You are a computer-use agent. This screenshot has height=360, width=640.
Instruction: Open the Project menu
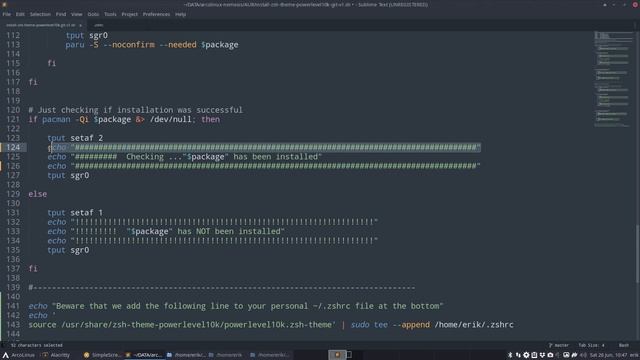pyautogui.click(x=130, y=14)
